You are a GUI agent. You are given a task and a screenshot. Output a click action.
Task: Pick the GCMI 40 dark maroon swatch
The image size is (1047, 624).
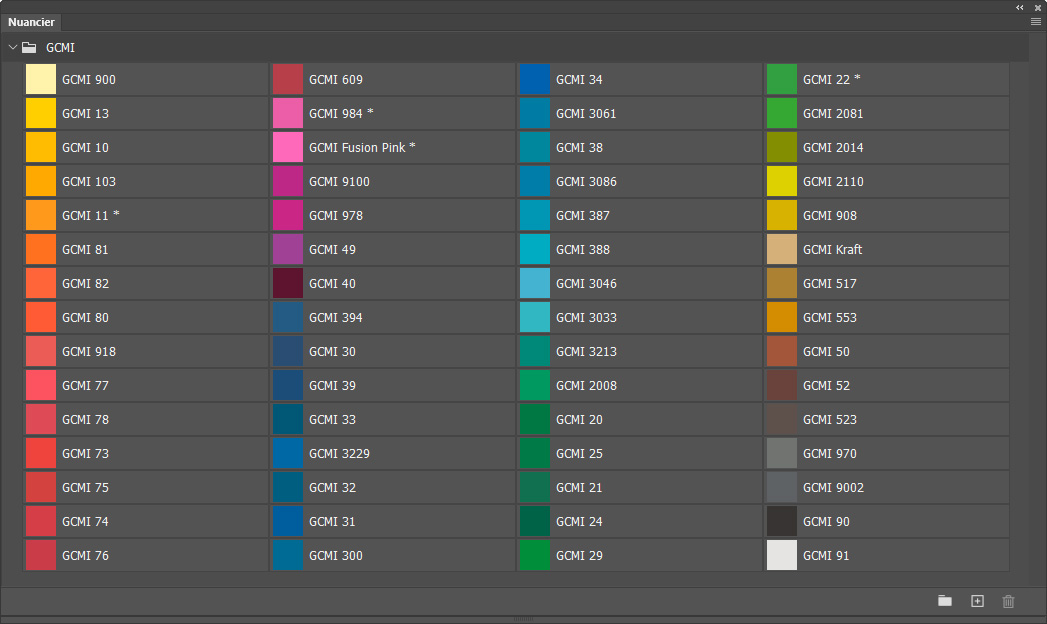pyautogui.click(x=288, y=283)
